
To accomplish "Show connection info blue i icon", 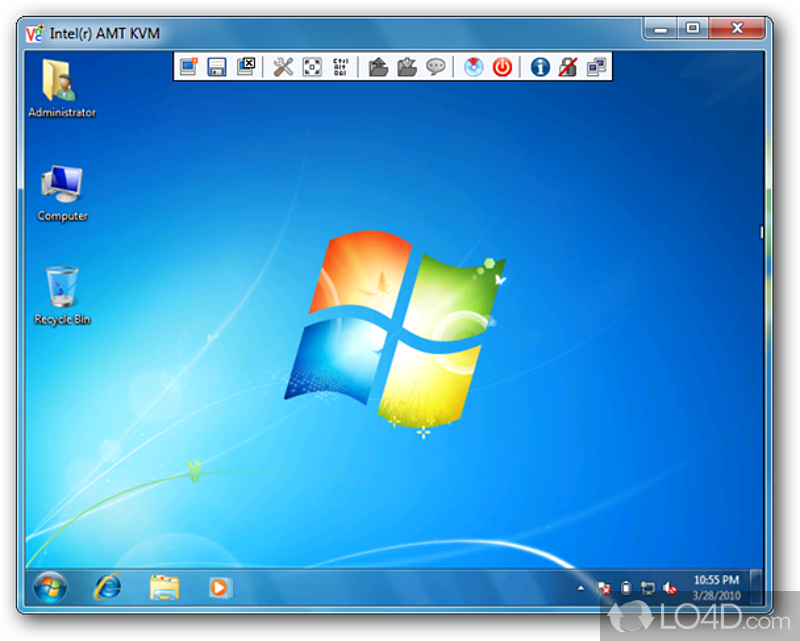I will pyautogui.click(x=540, y=67).
